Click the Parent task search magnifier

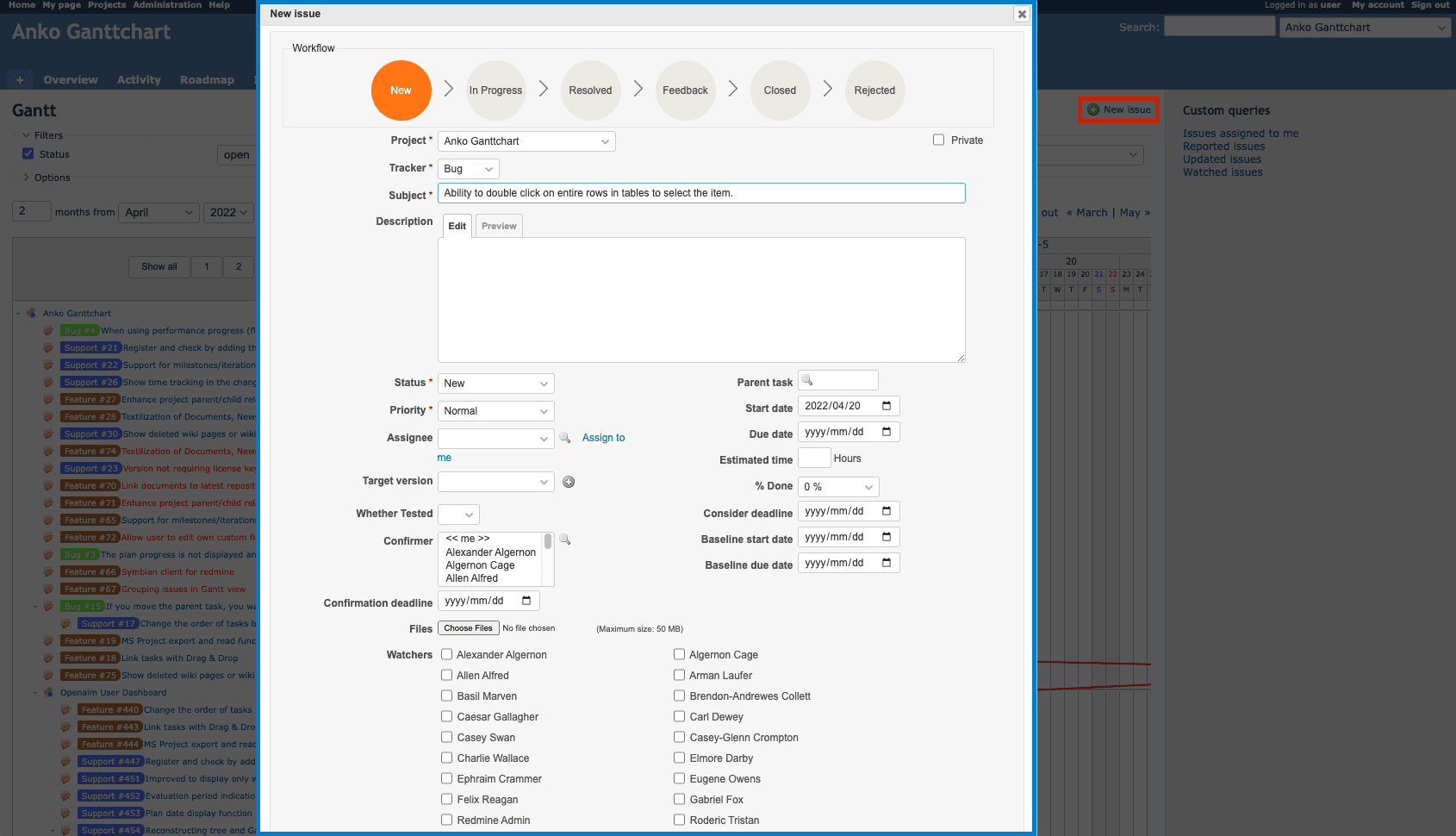(806, 379)
